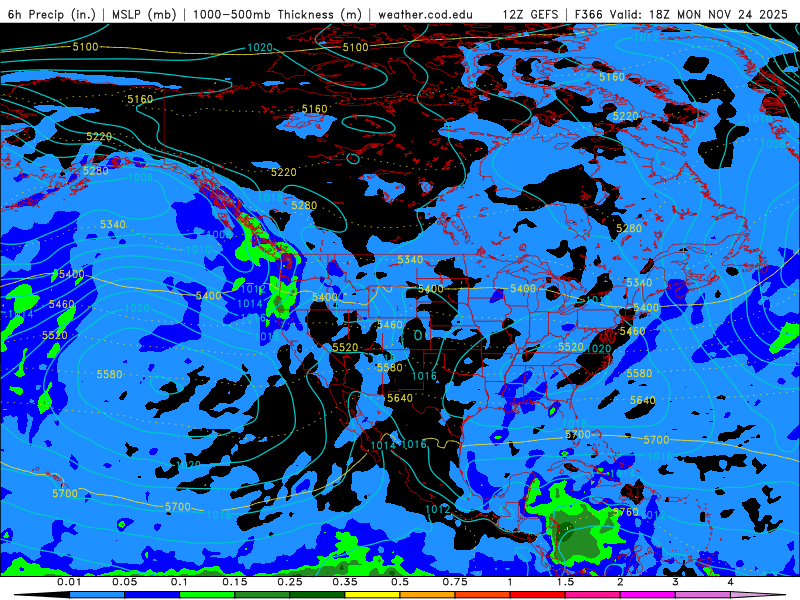Select the 0.25 legend value label

290,582
